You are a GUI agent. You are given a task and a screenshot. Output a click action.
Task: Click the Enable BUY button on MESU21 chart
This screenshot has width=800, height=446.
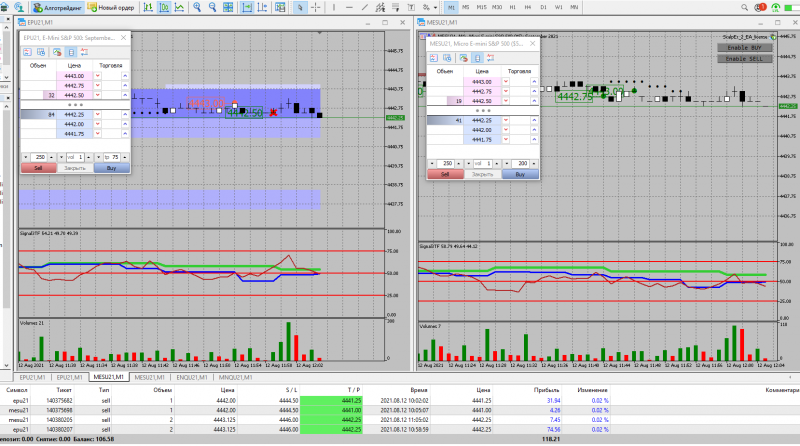tap(744, 47)
